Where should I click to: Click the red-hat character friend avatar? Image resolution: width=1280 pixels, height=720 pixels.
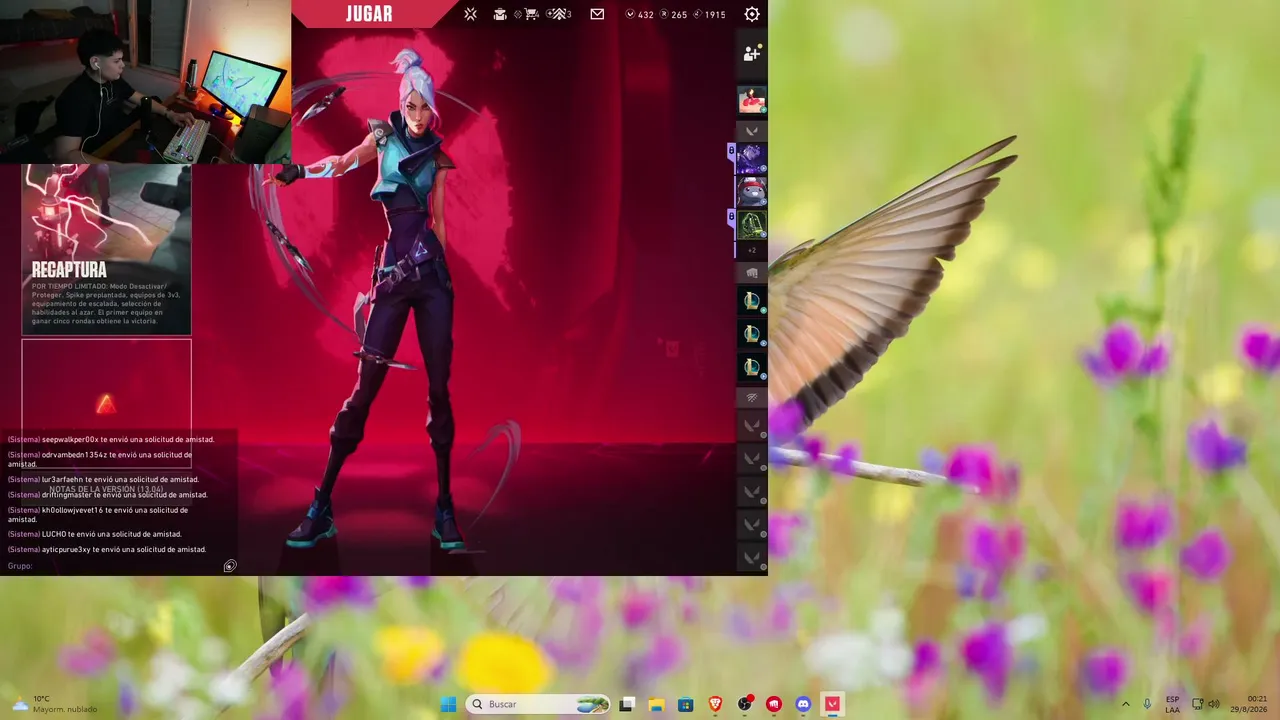752,191
